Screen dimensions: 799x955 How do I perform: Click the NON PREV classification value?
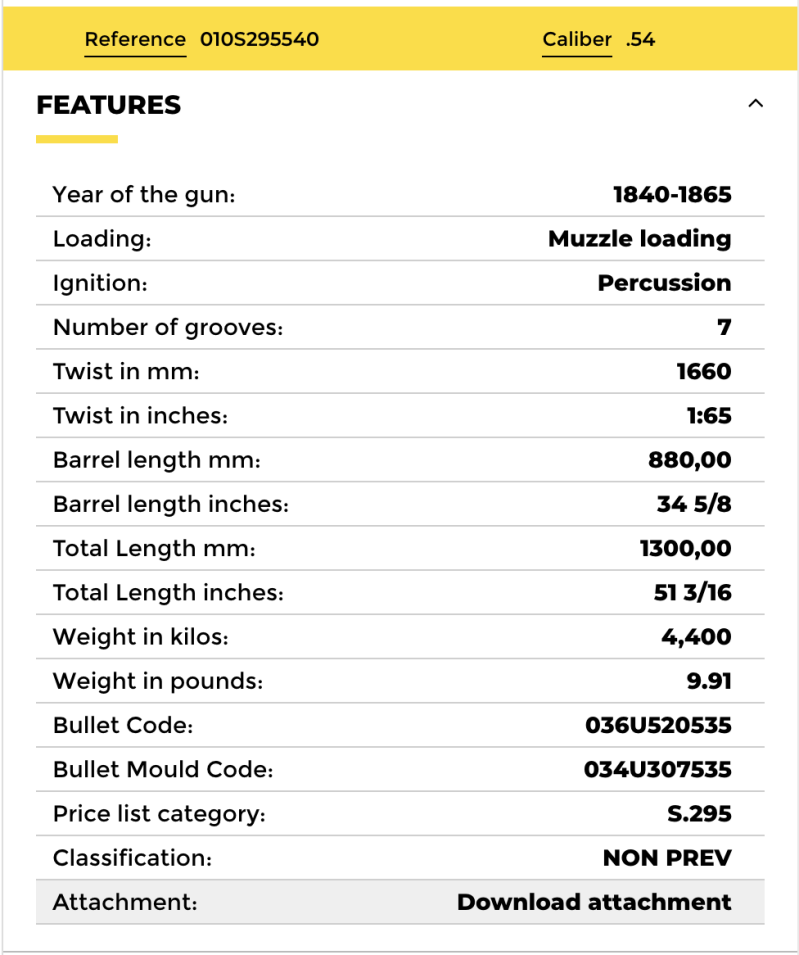point(667,858)
